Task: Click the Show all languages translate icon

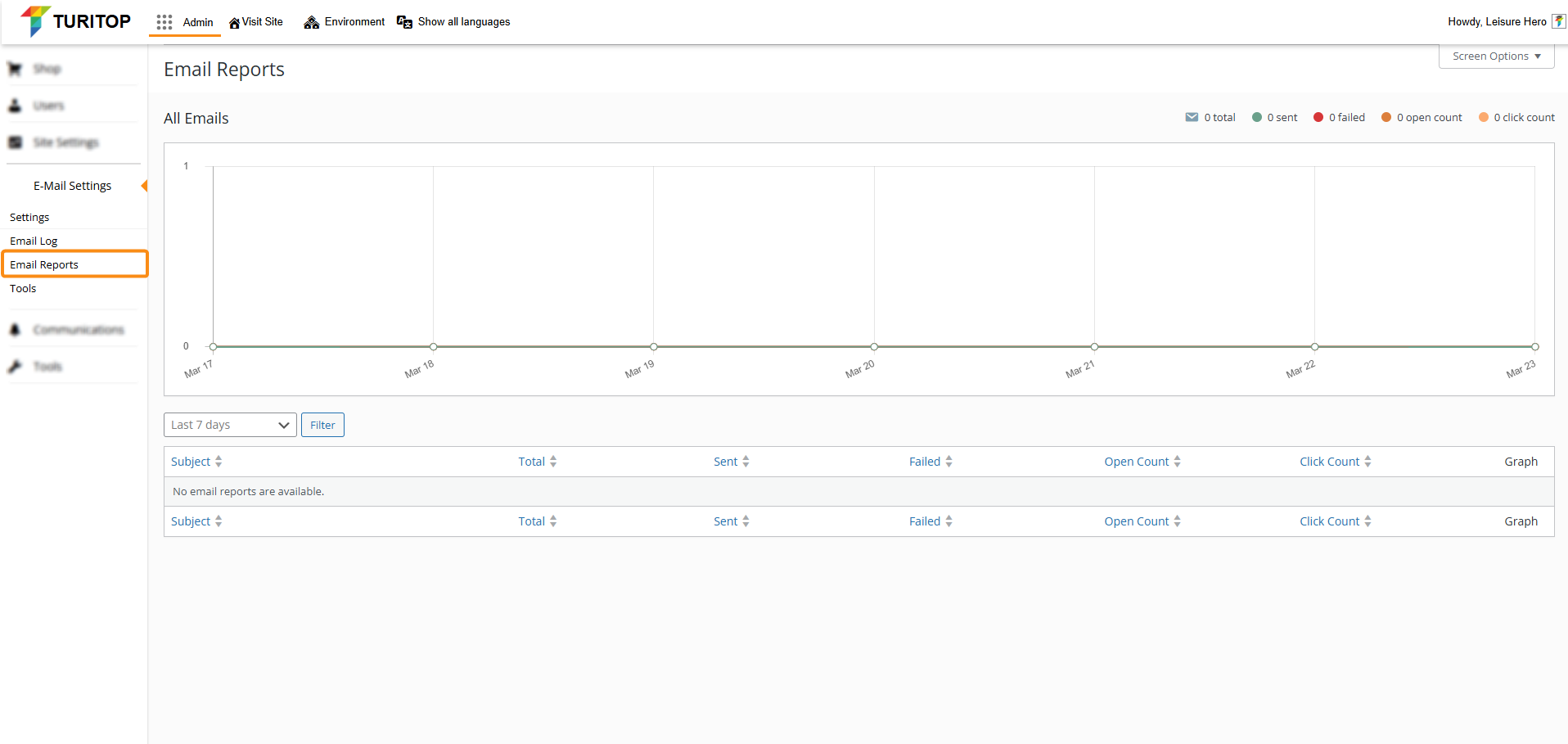Action: click(x=404, y=22)
